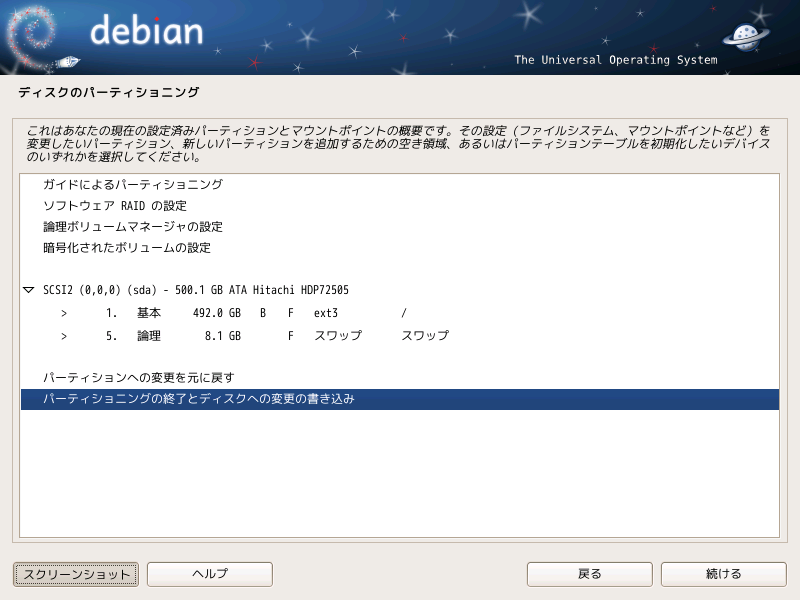Image resolution: width=800 pixels, height=600 pixels.
Task: Click the F flag on partition 1 row
Action: coord(290,313)
